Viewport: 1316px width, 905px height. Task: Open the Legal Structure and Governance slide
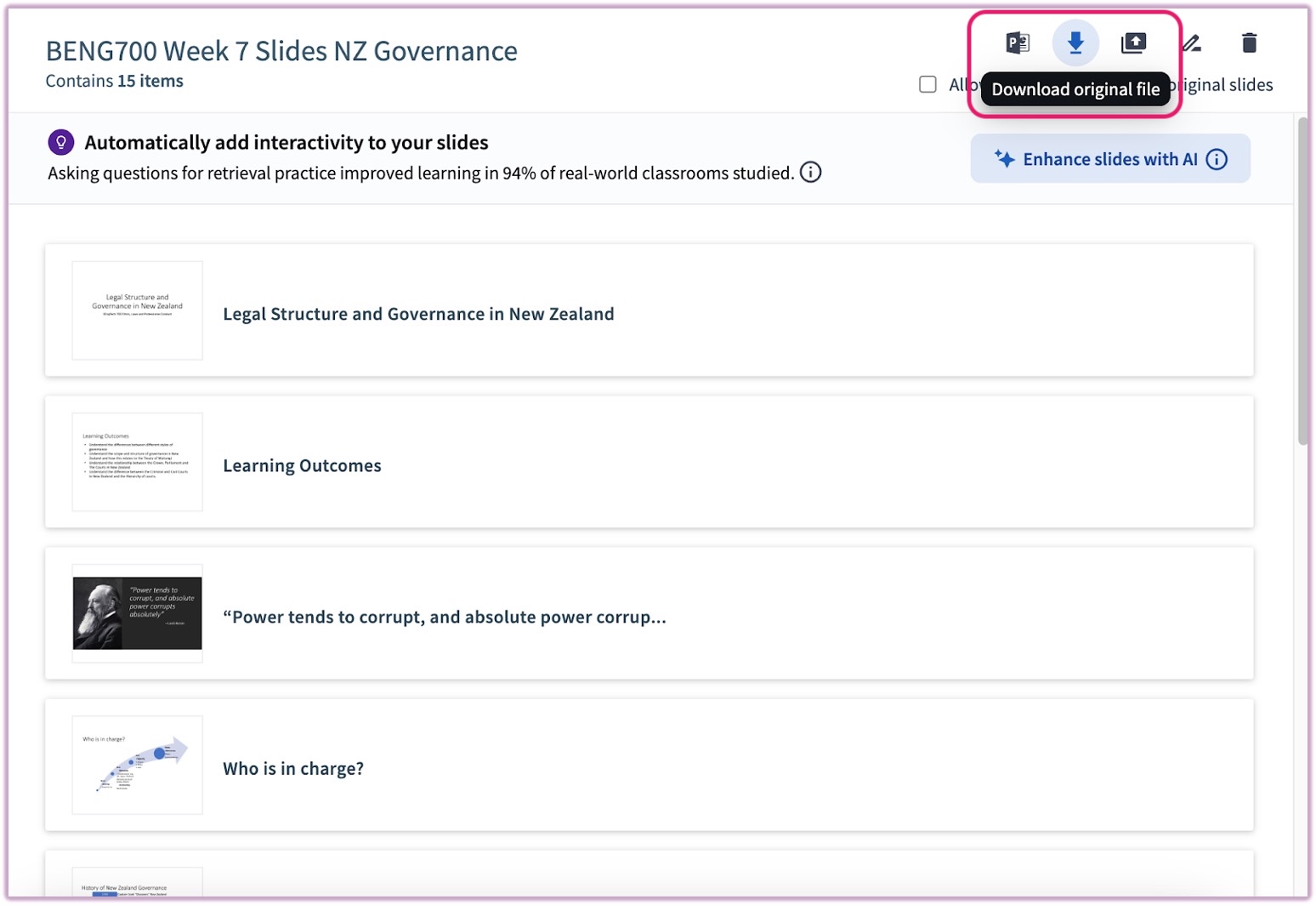click(418, 314)
